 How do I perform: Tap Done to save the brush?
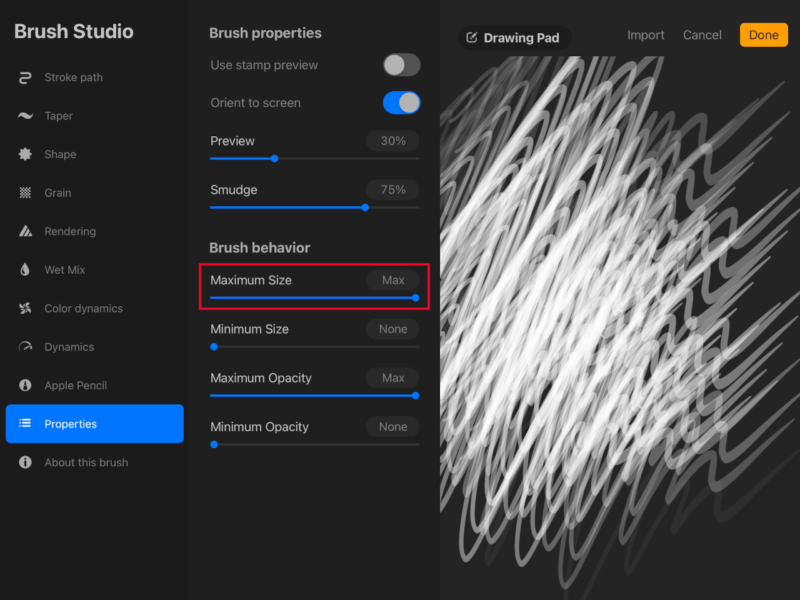click(x=763, y=34)
